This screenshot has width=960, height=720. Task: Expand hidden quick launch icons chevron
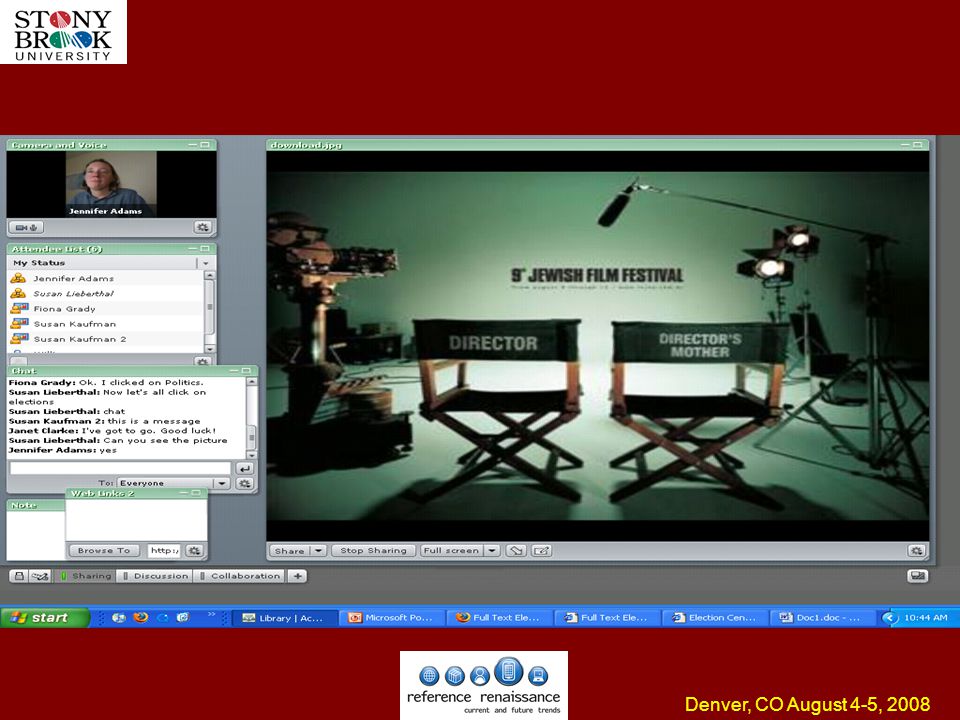point(212,614)
